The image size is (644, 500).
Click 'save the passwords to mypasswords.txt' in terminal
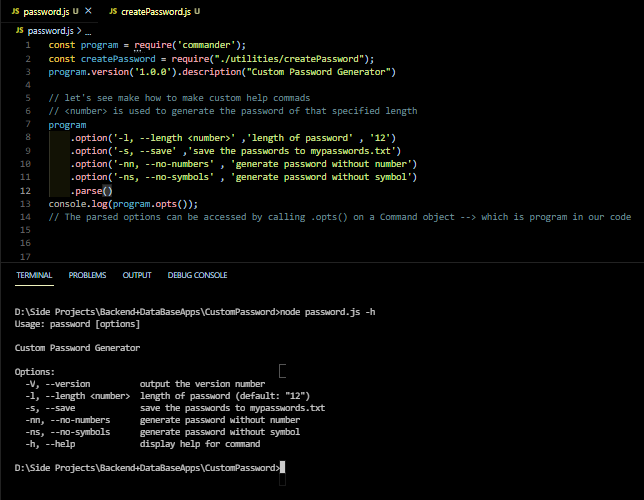coord(232,408)
